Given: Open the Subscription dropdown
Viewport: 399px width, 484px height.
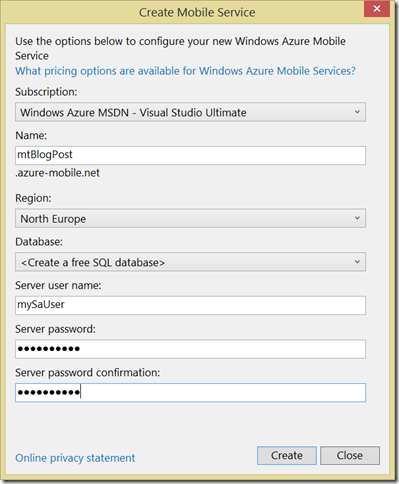Looking at the screenshot, I should 190,112.
